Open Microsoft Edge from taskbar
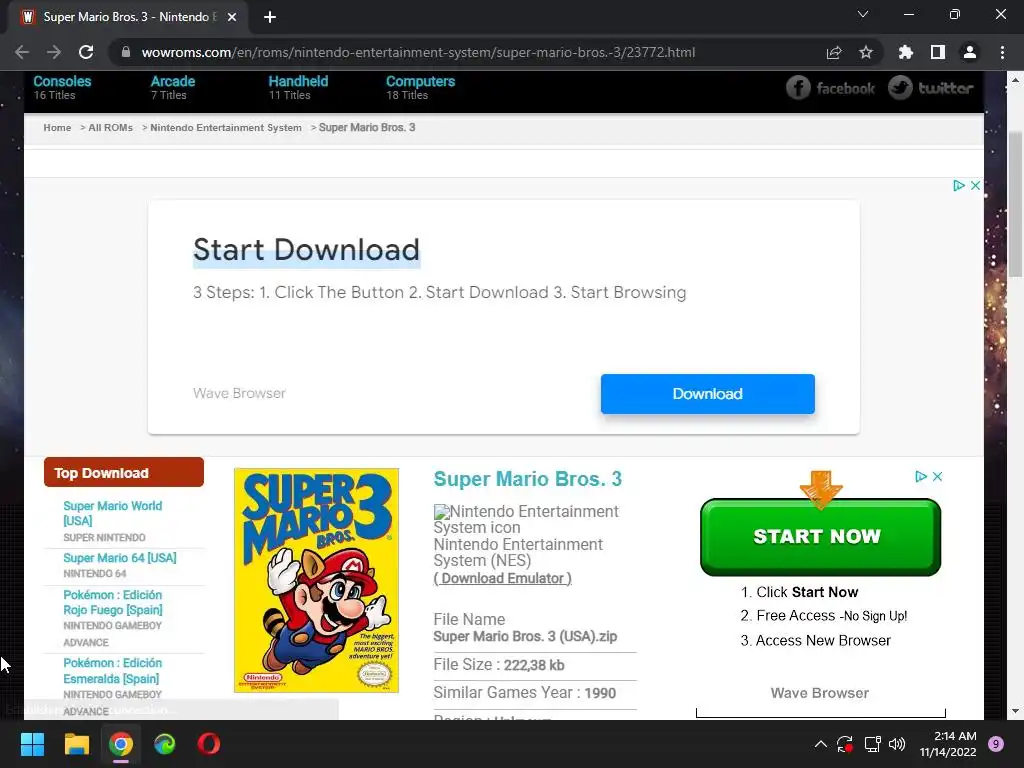Image resolution: width=1024 pixels, height=768 pixels. tap(165, 744)
